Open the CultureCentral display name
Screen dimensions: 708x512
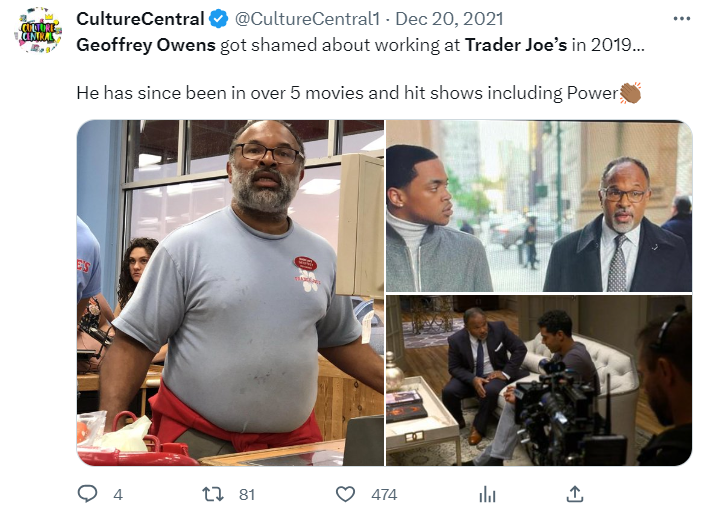[140, 19]
